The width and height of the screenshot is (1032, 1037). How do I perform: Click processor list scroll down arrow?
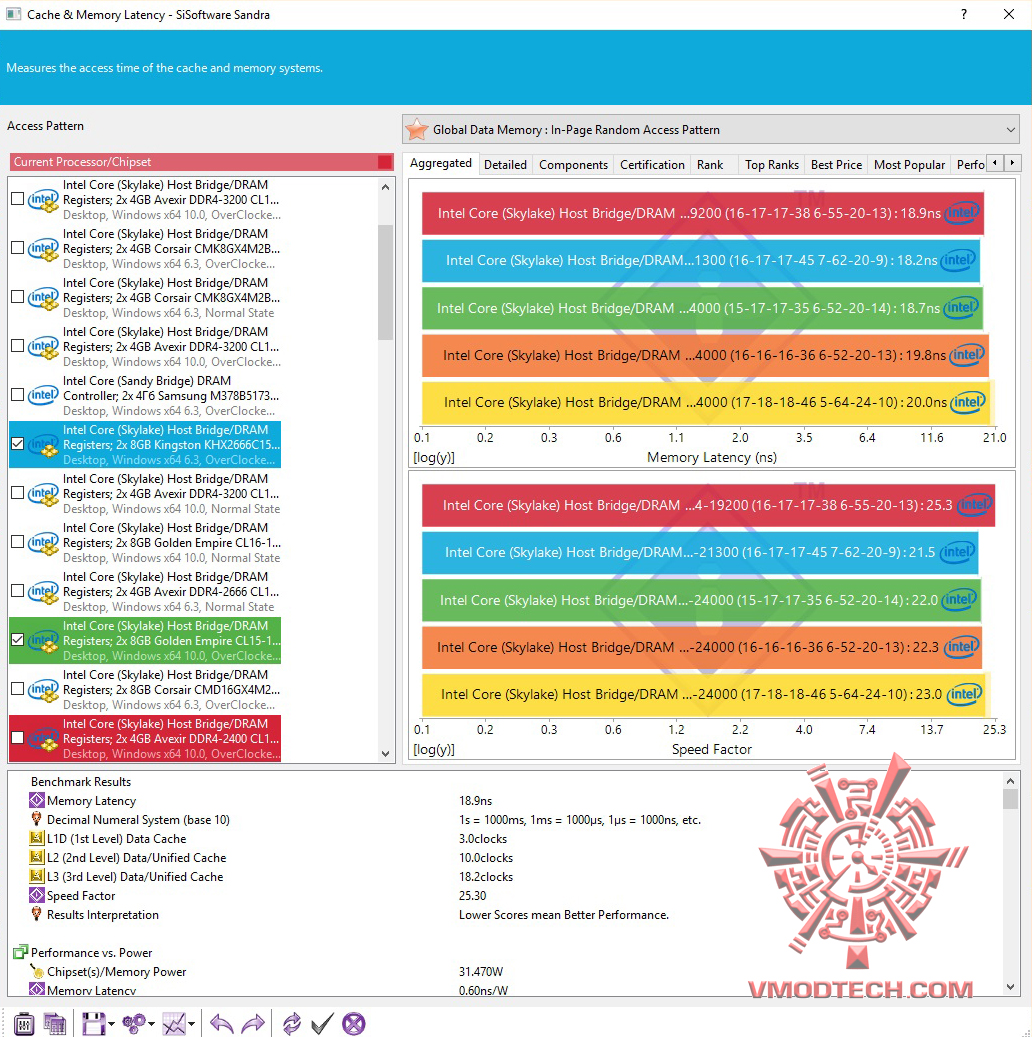[x=386, y=754]
